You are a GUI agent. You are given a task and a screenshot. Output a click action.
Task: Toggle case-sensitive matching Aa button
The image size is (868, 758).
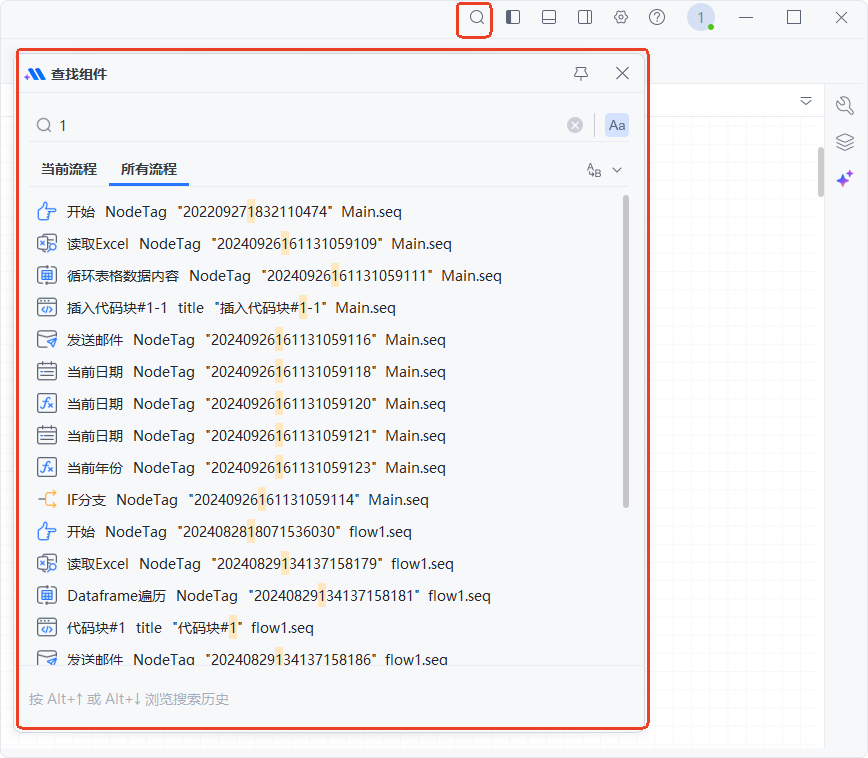click(617, 125)
